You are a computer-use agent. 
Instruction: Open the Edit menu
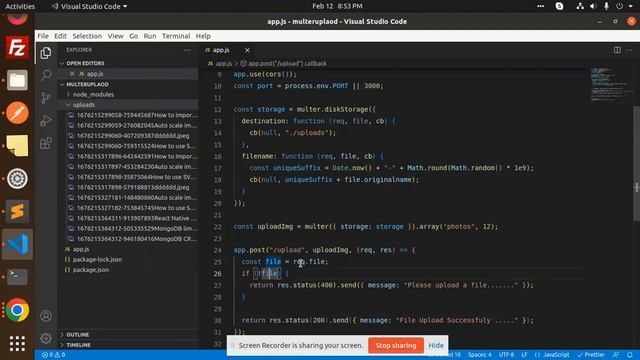pos(60,36)
